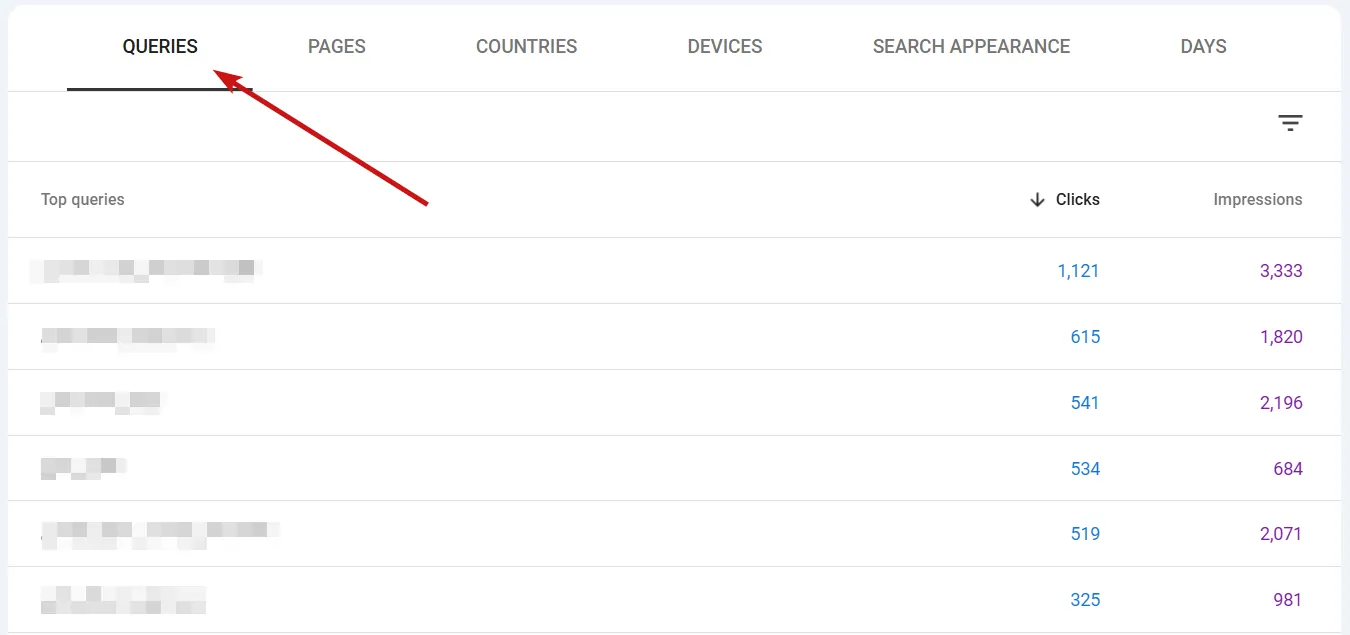Click the 541 clicks figure
The image size is (1350, 635).
click(1085, 402)
